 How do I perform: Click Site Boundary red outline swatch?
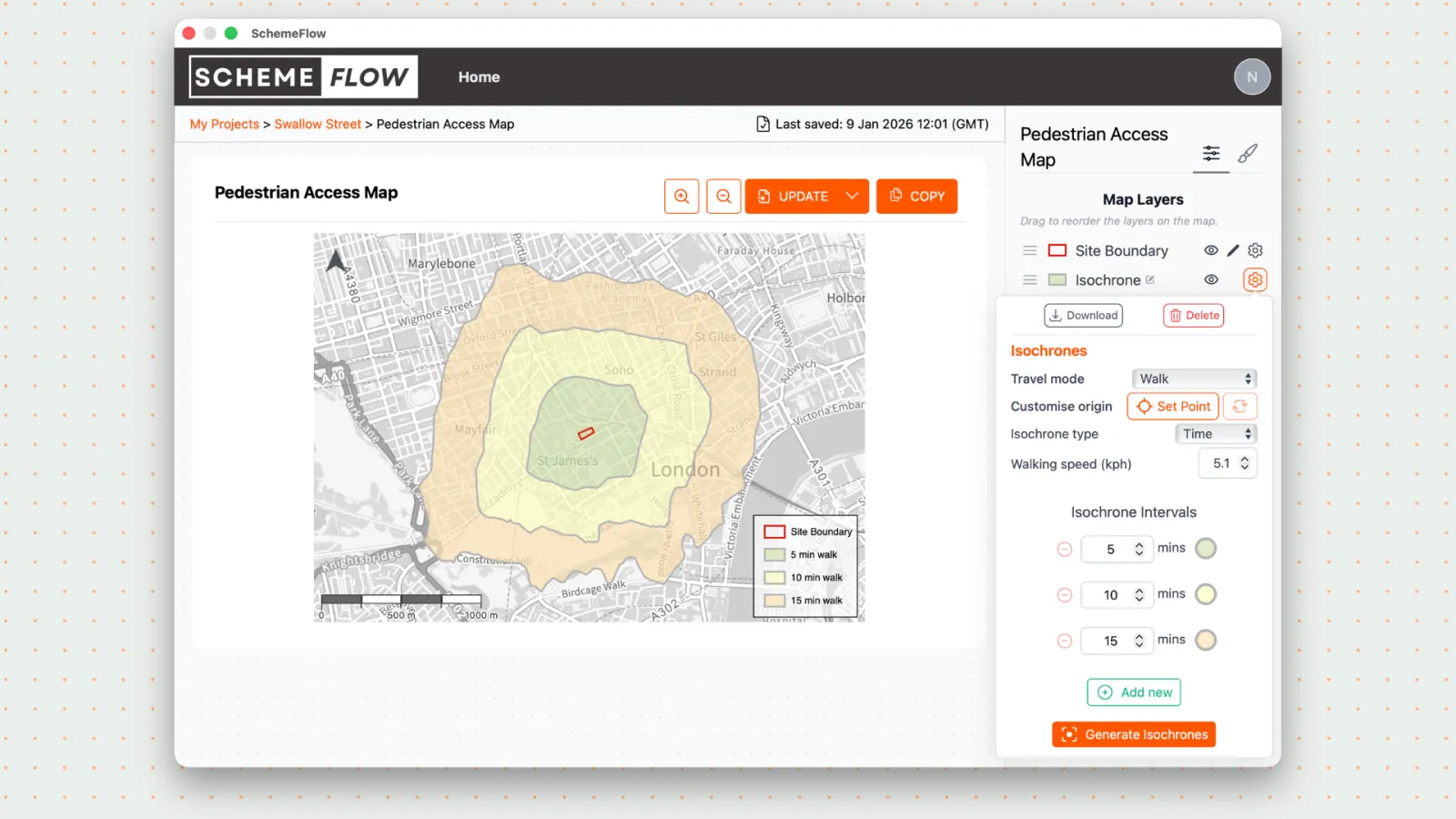click(x=1057, y=250)
